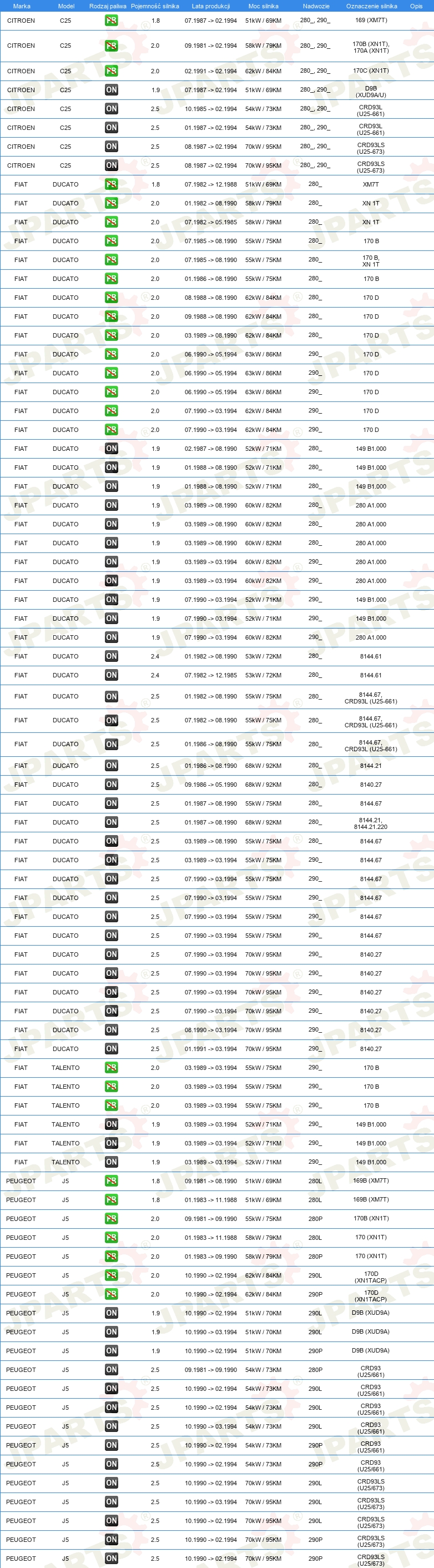Click petrol icon for Citroen C25 09.1981 row
434x1568 pixels.
(112, 46)
